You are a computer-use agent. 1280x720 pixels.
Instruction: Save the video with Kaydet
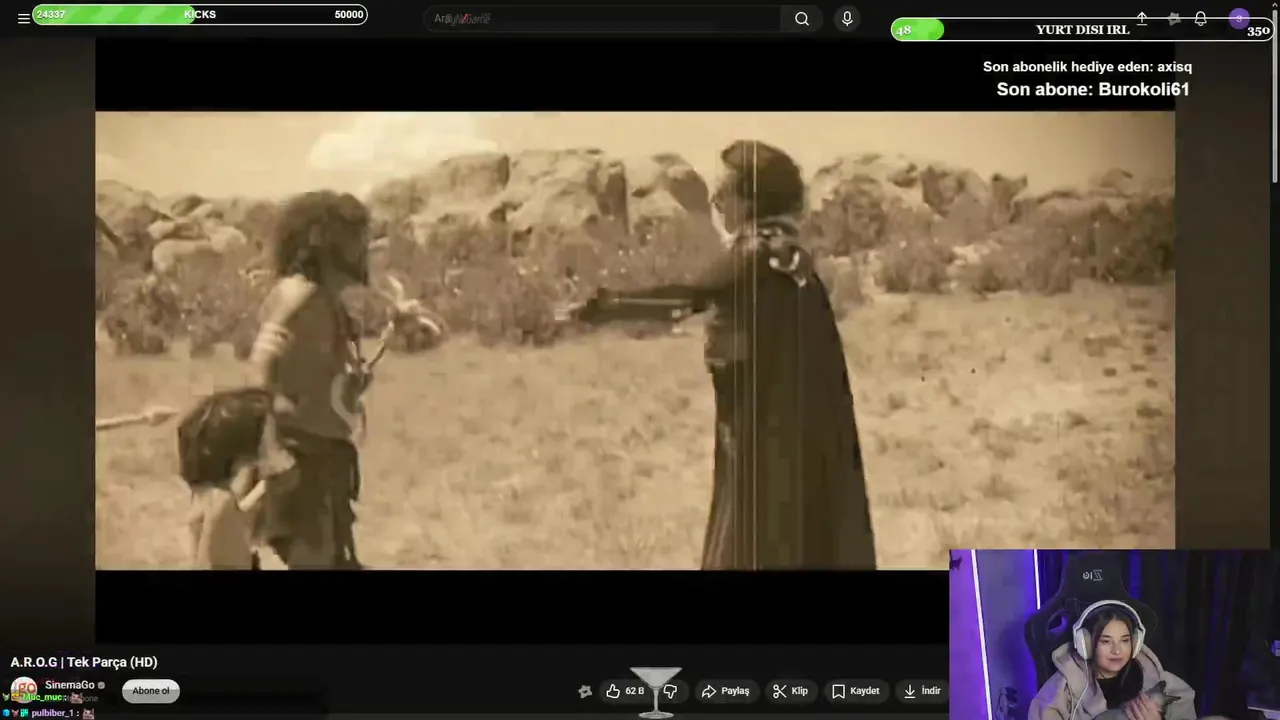tap(856, 691)
